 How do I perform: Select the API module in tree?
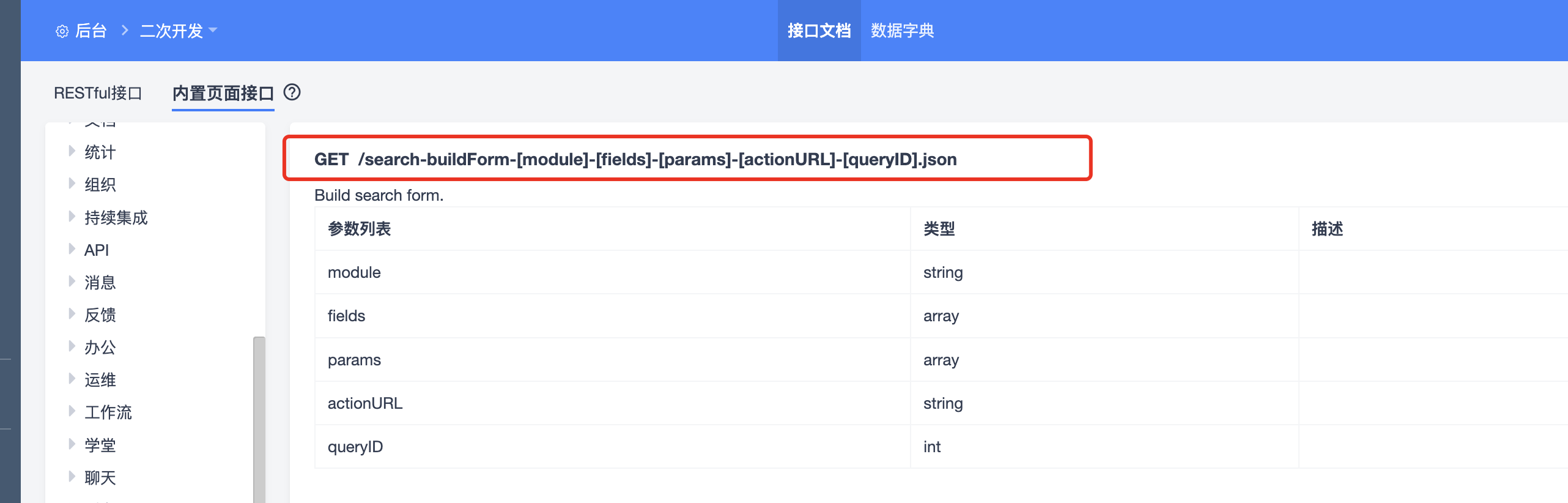tap(97, 250)
